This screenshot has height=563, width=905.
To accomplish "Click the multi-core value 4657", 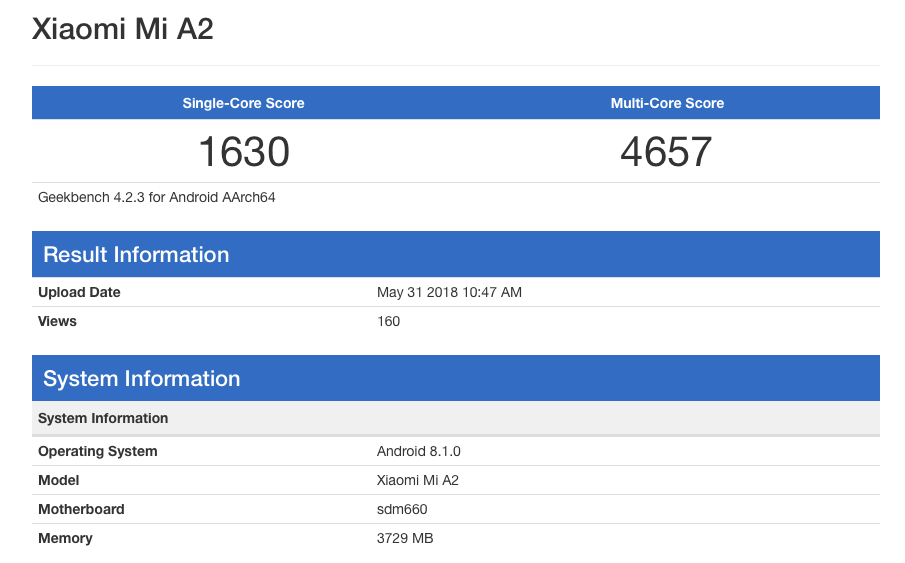I will 666,152.
